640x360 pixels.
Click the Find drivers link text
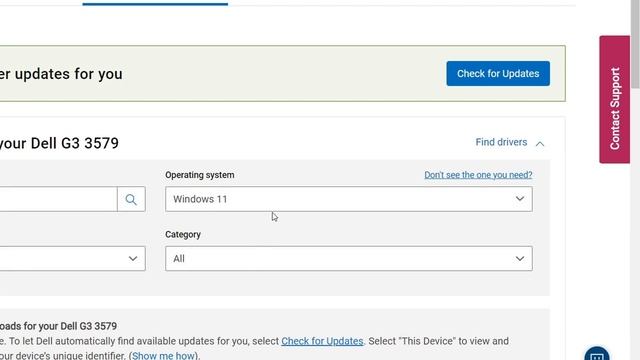(x=501, y=142)
